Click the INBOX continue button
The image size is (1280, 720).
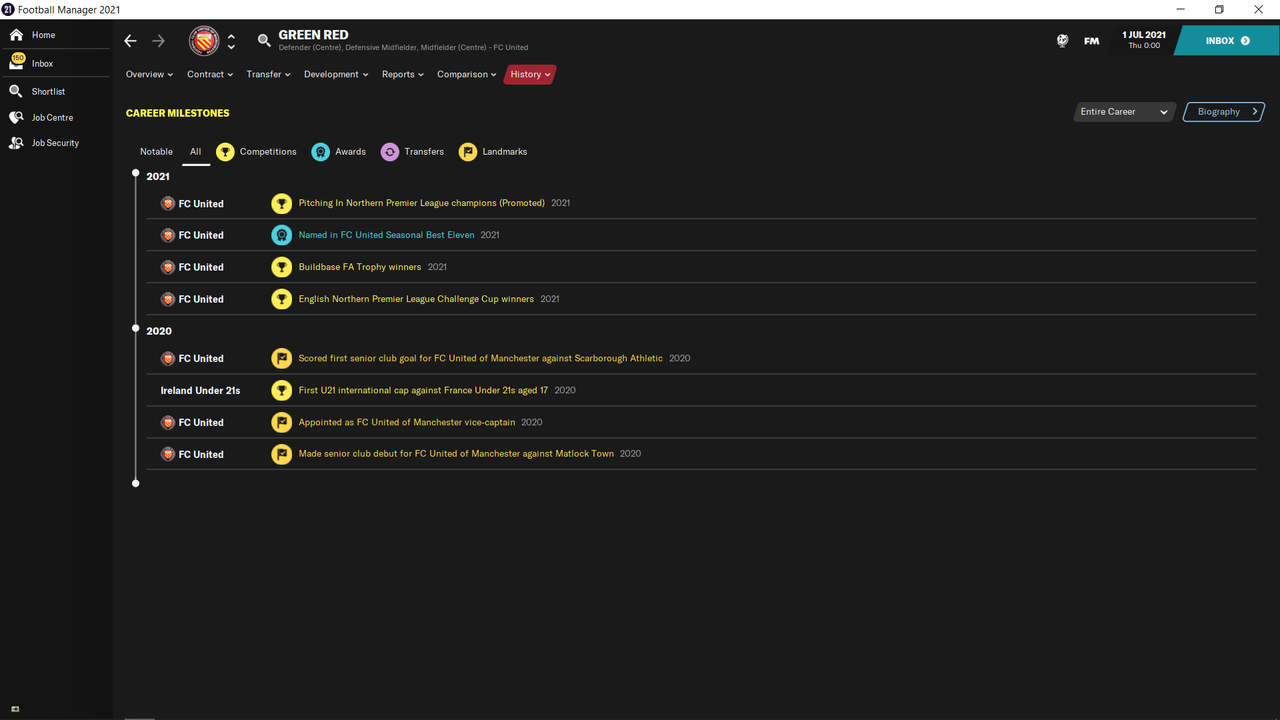click(x=1227, y=41)
